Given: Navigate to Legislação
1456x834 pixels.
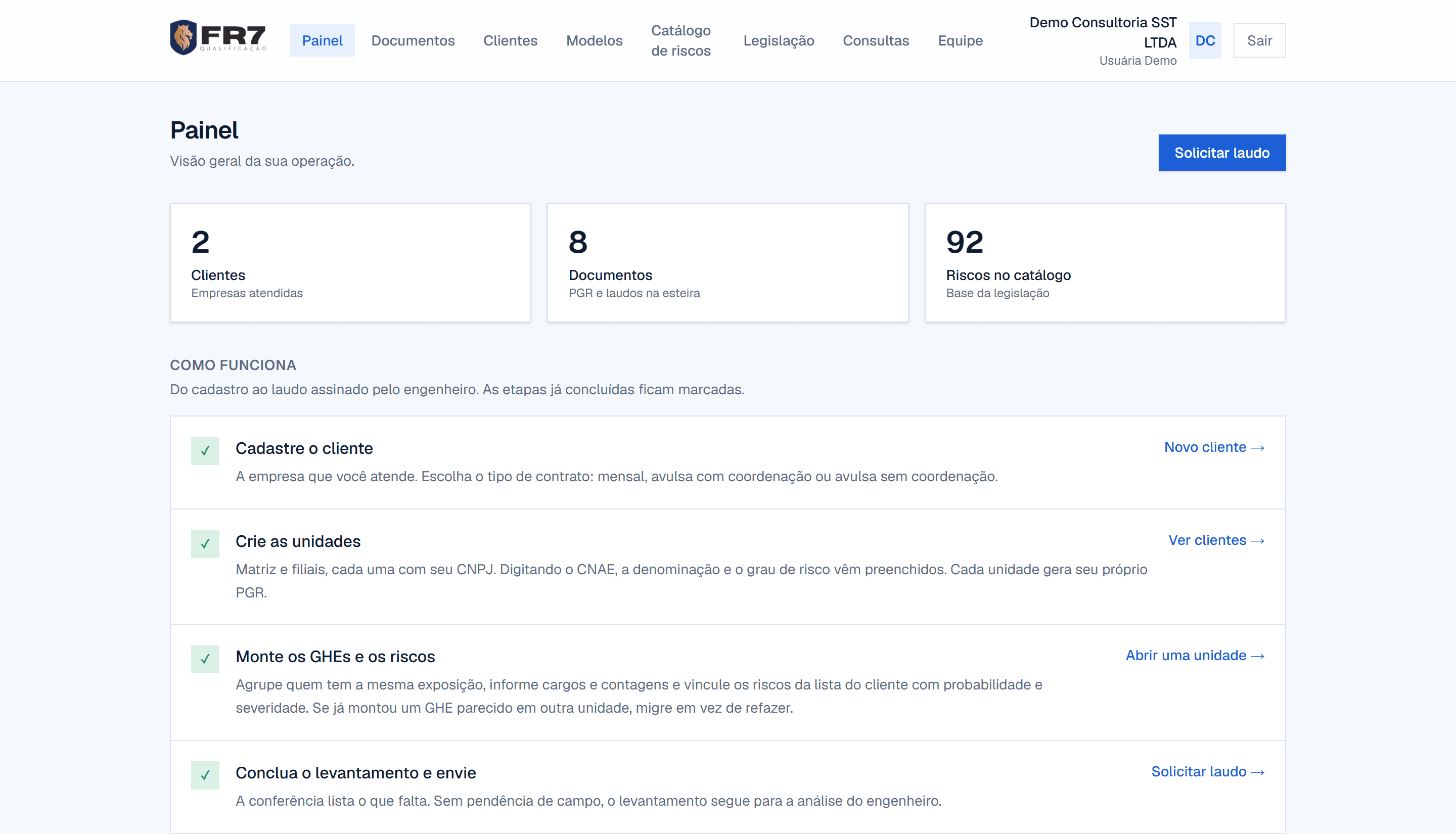Looking at the screenshot, I should (x=779, y=40).
